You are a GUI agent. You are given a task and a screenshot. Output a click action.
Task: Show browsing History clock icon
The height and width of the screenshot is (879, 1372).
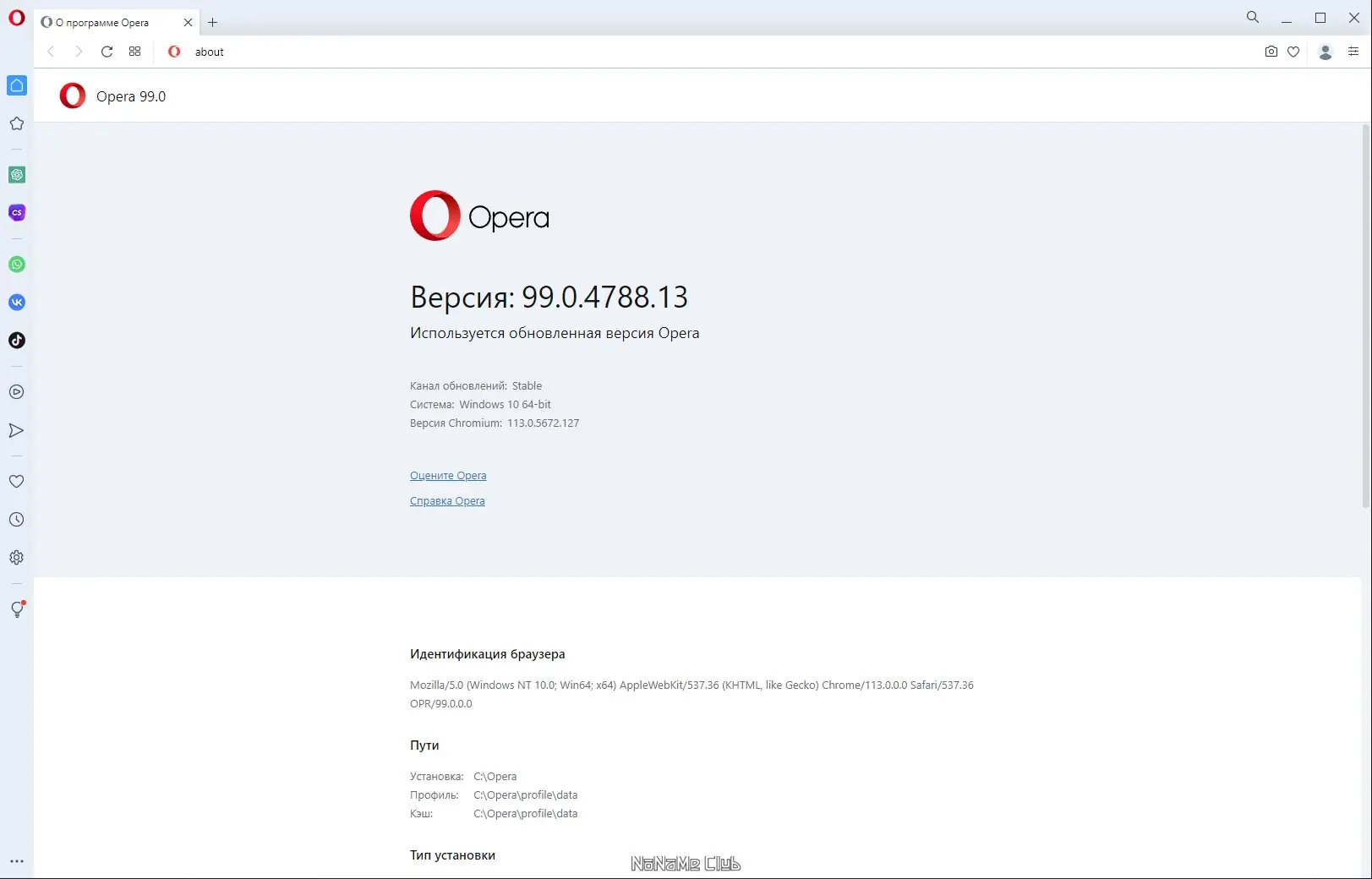(17, 520)
